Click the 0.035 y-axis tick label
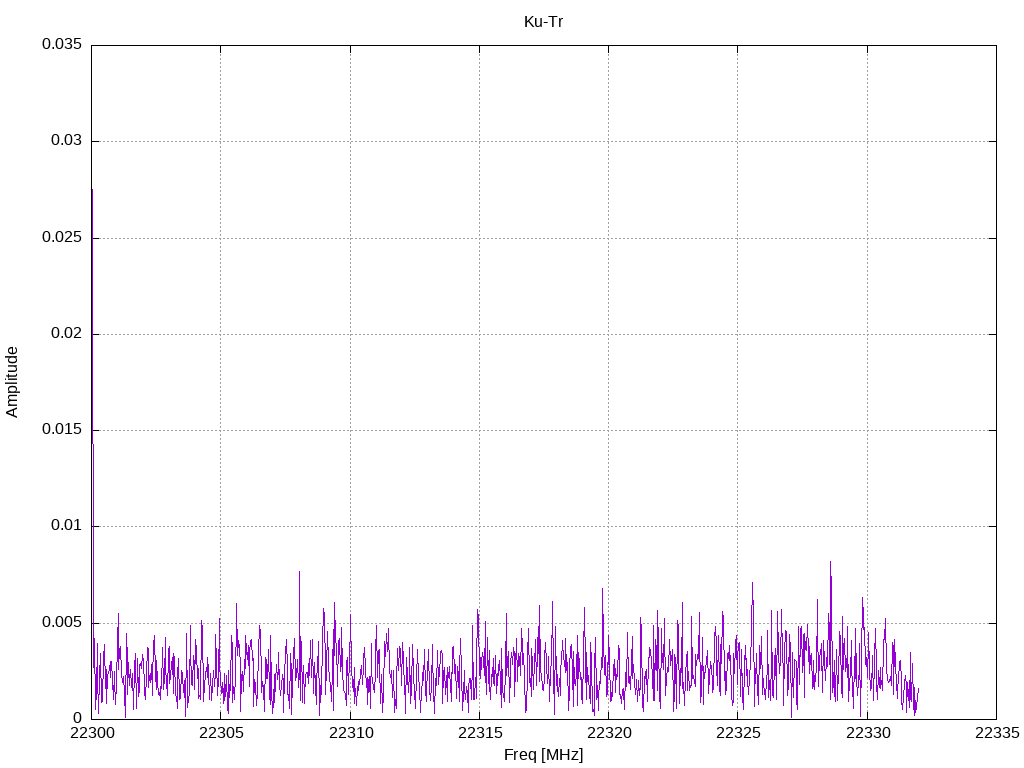This screenshot has width=1024, height=768. coord(61,45)
